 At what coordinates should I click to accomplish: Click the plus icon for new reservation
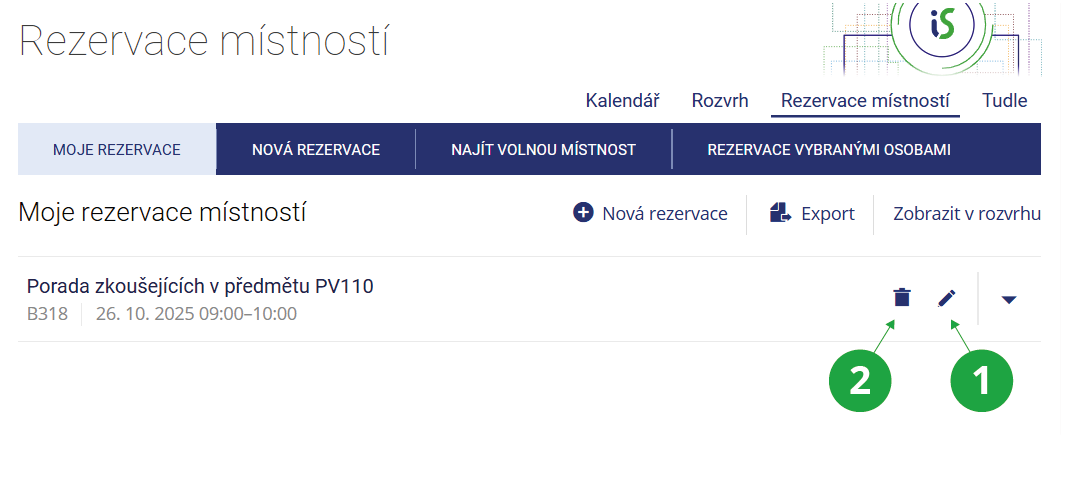click(x=583, y=213)
